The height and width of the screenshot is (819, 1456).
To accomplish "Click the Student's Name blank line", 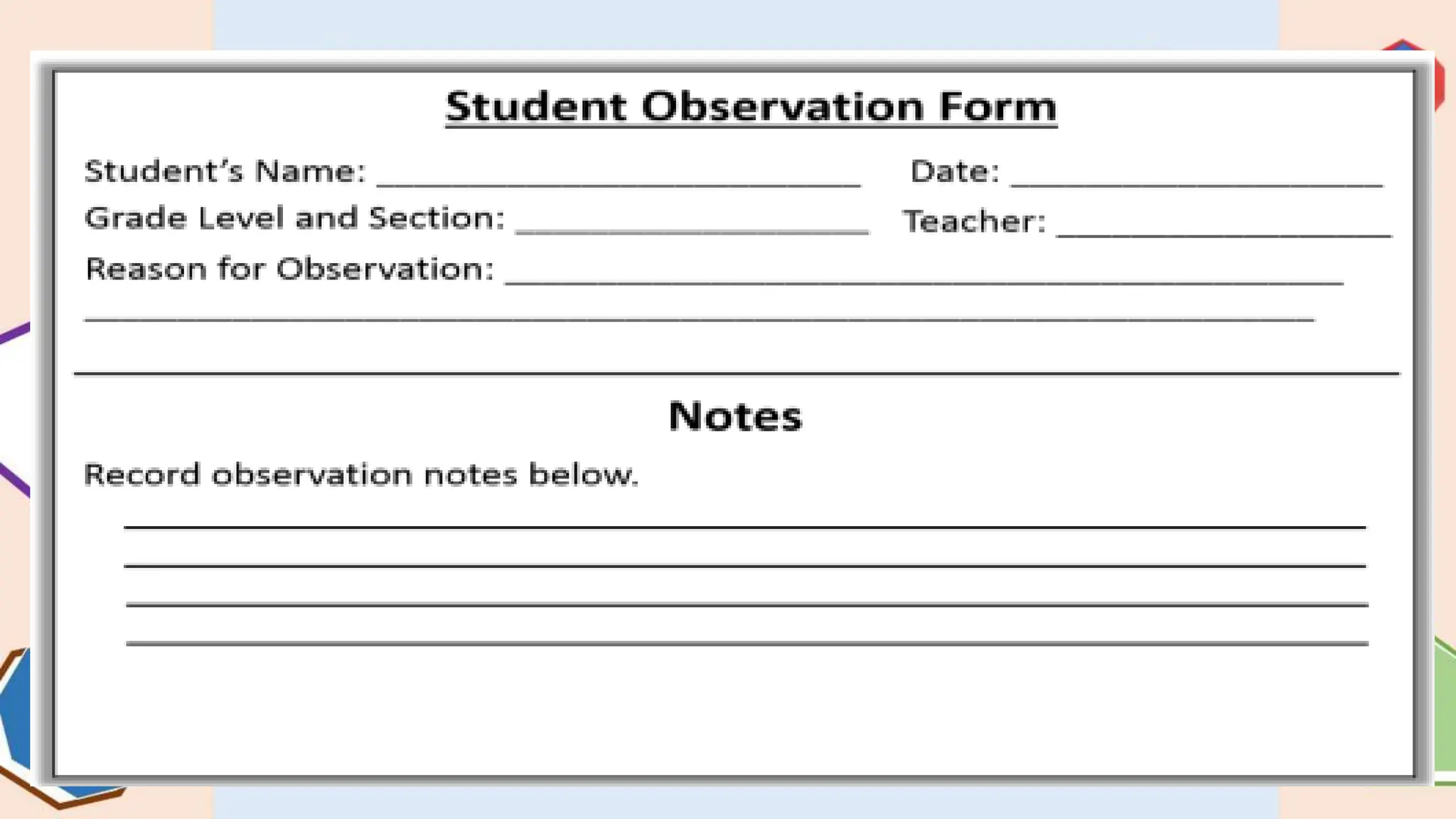I will point(619,184).
